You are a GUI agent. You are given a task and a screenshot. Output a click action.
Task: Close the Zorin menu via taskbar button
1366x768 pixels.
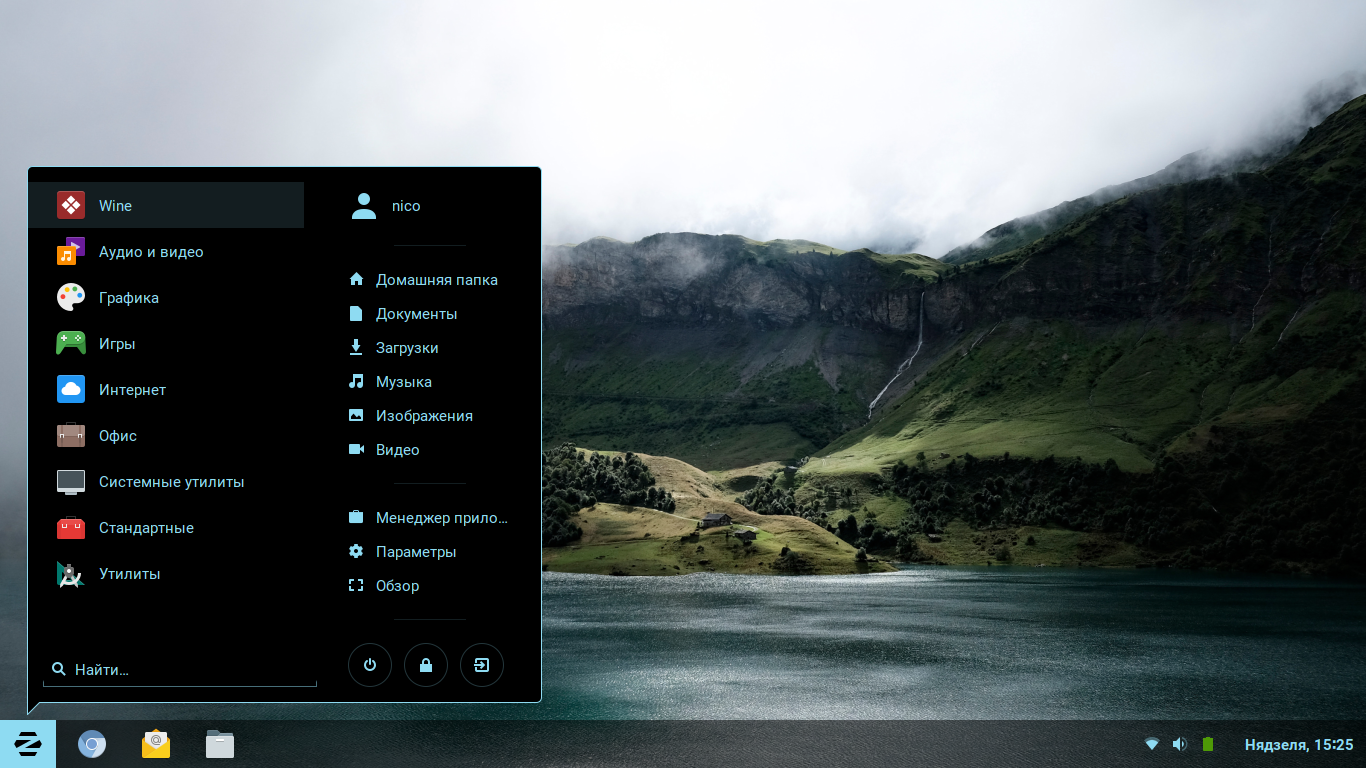tap(28, 744)
